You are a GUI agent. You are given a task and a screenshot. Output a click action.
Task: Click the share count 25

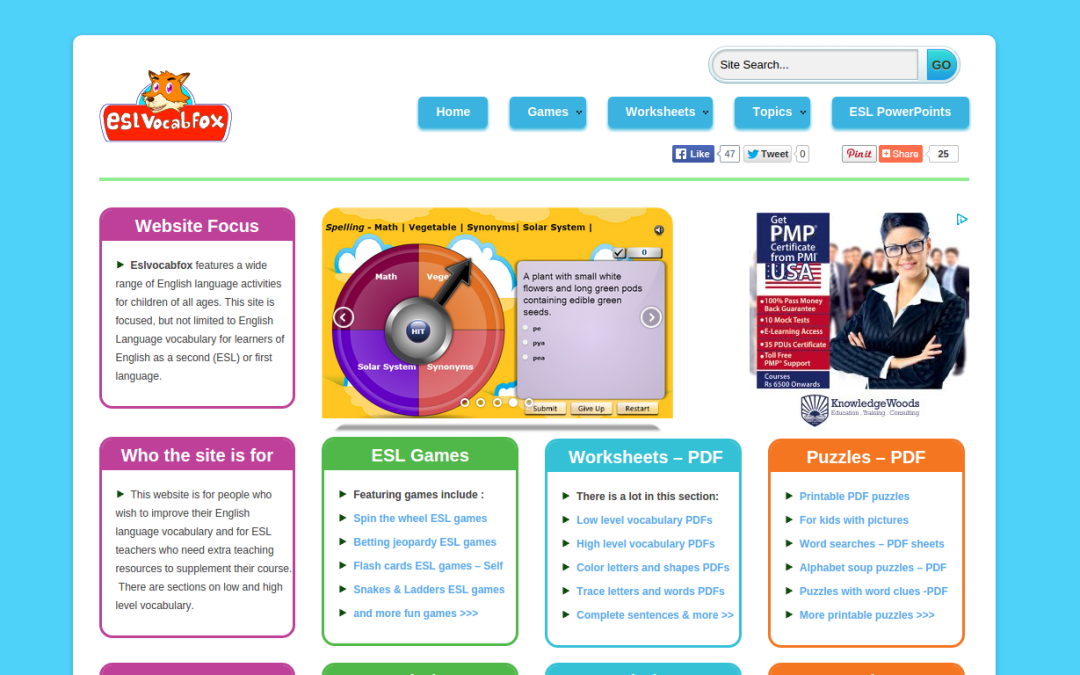(x=943, y=154)
